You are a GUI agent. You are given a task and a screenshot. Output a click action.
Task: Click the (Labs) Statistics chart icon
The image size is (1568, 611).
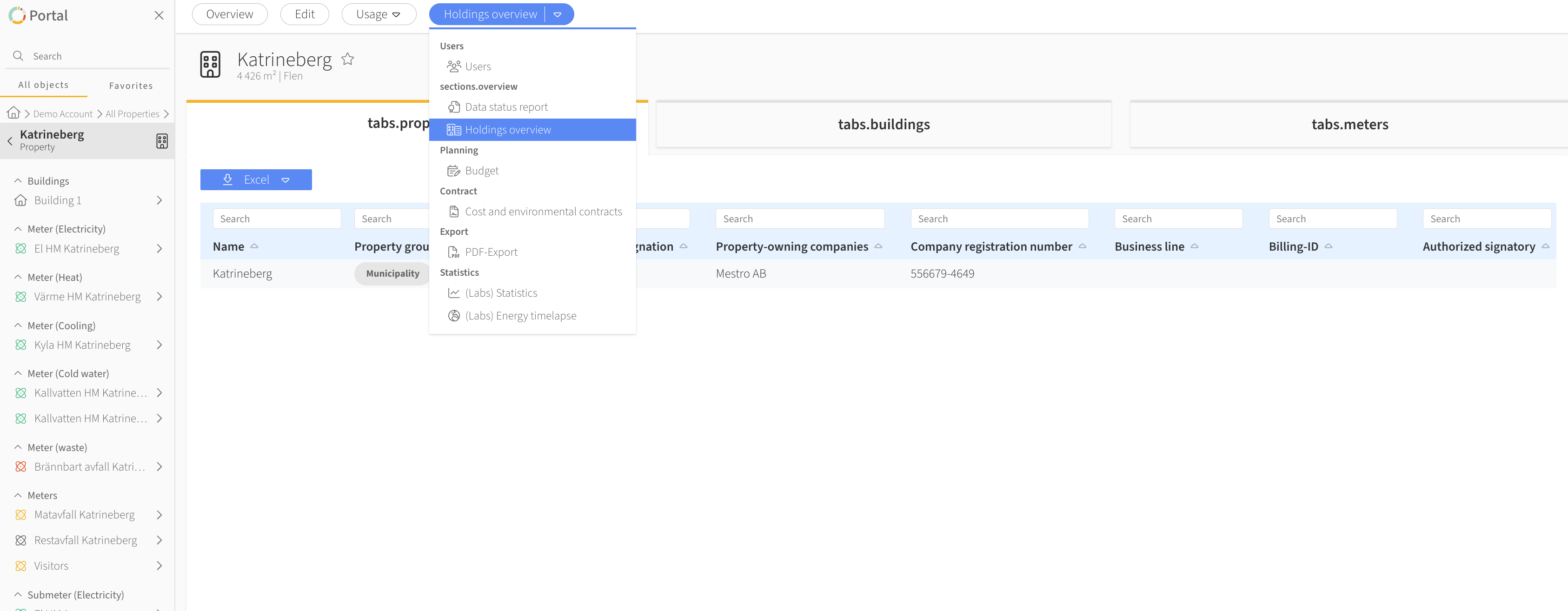454,293
